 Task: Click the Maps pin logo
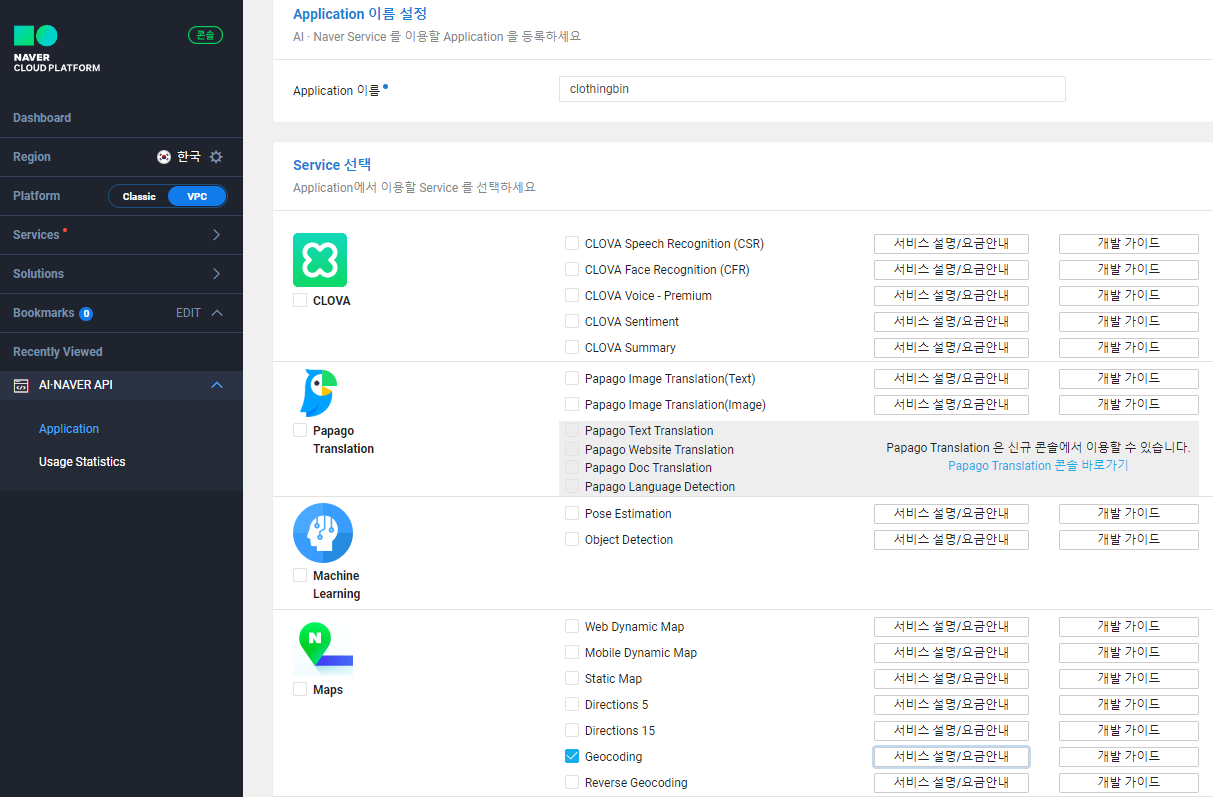point(323,649)
